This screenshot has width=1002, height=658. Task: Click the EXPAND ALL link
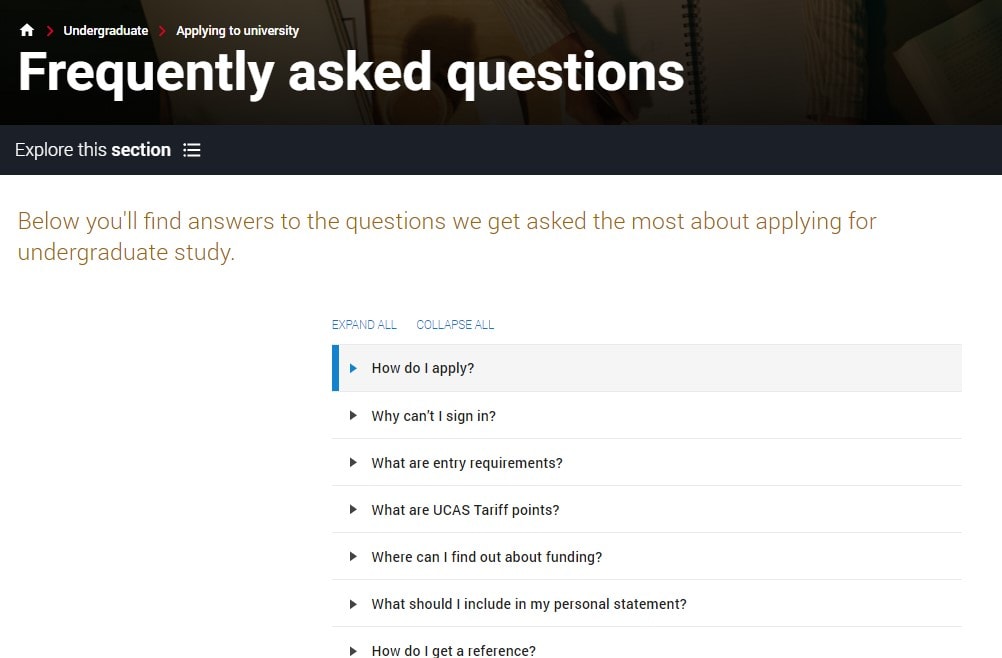[364, 325]
